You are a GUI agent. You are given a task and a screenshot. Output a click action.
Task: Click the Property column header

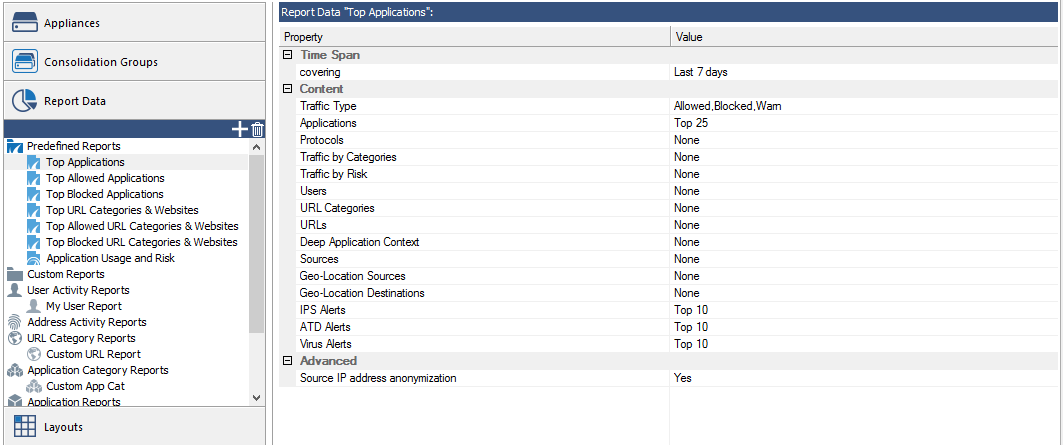click(474, 37)
